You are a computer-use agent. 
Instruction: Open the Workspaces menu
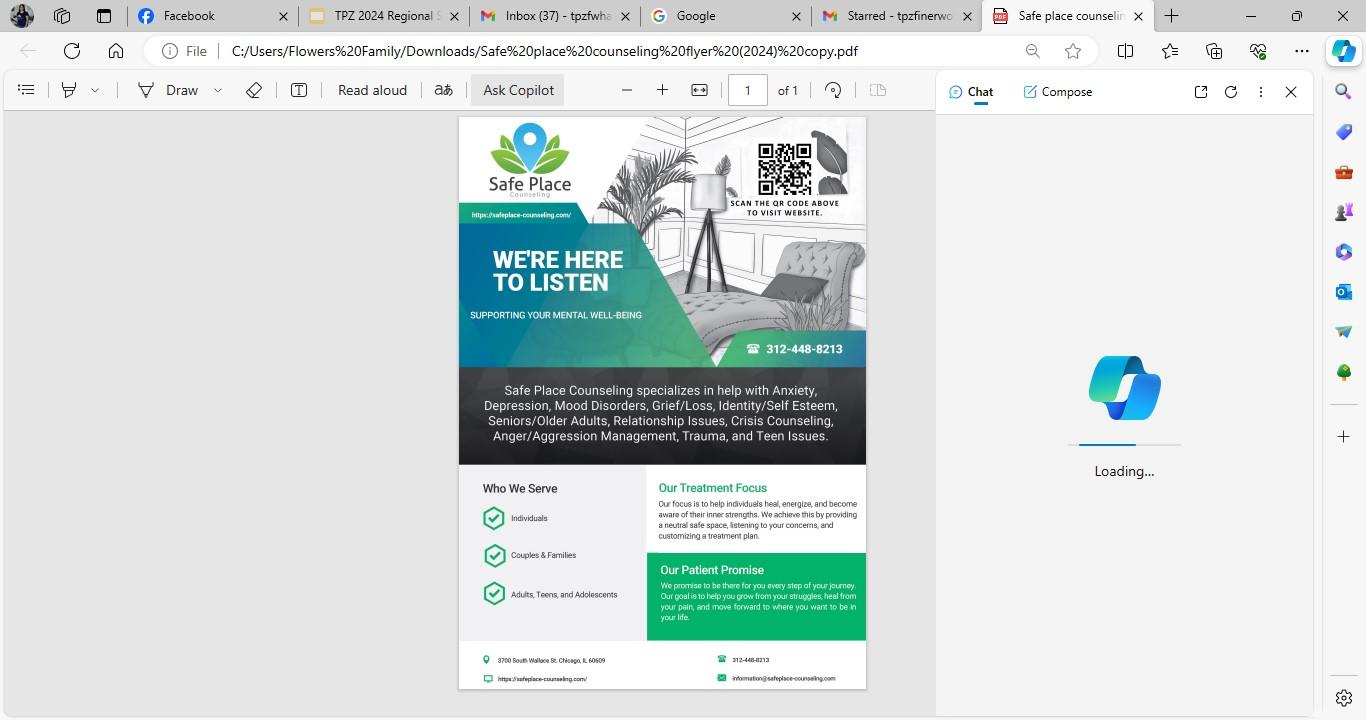[62, 16]
